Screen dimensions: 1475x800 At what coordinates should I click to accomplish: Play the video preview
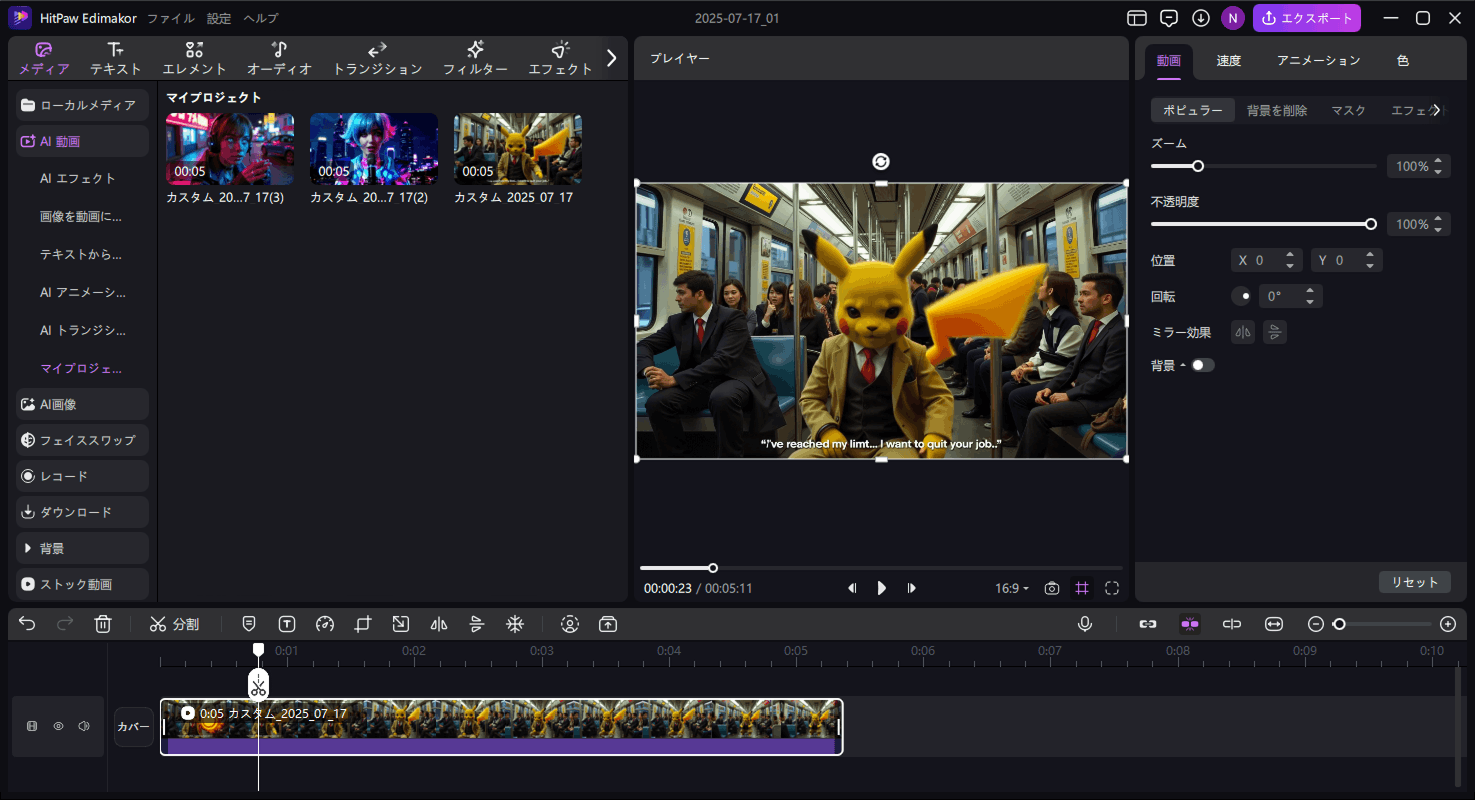click(882, 588)
